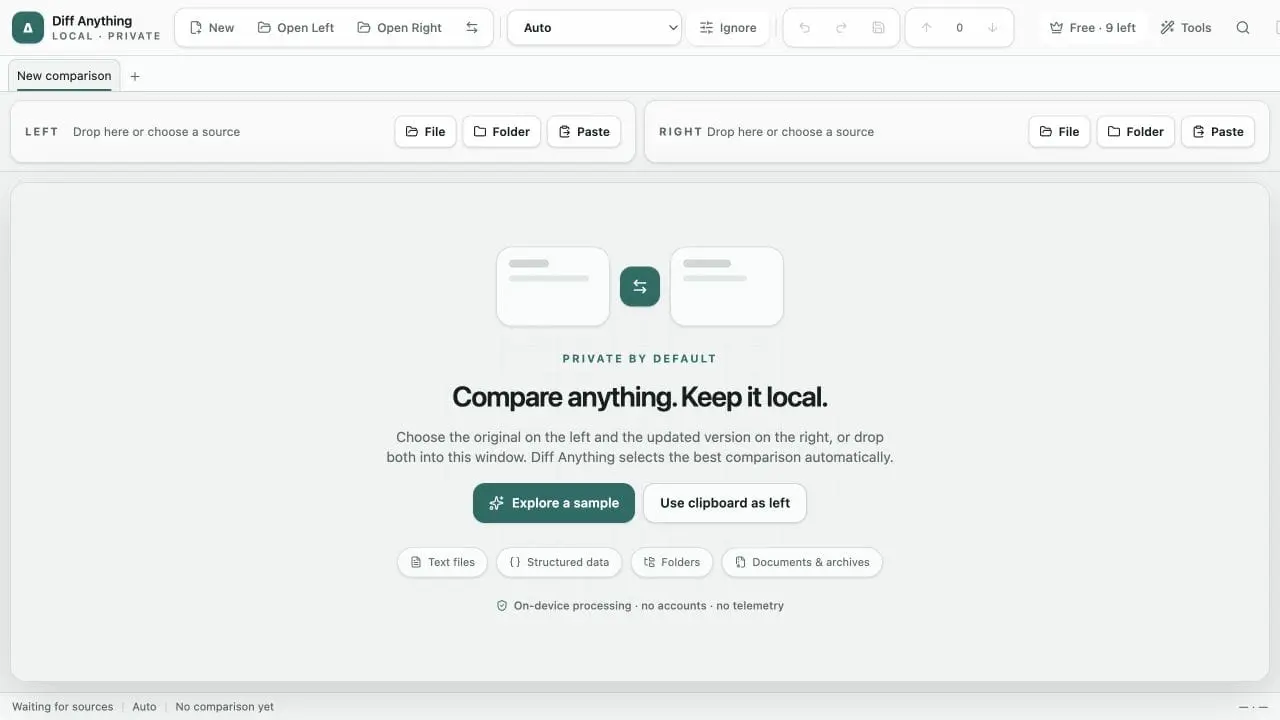Click the 'No comparison yet' status text
This screenshot has width=1280, height=720.
click(x=225, y=706)
